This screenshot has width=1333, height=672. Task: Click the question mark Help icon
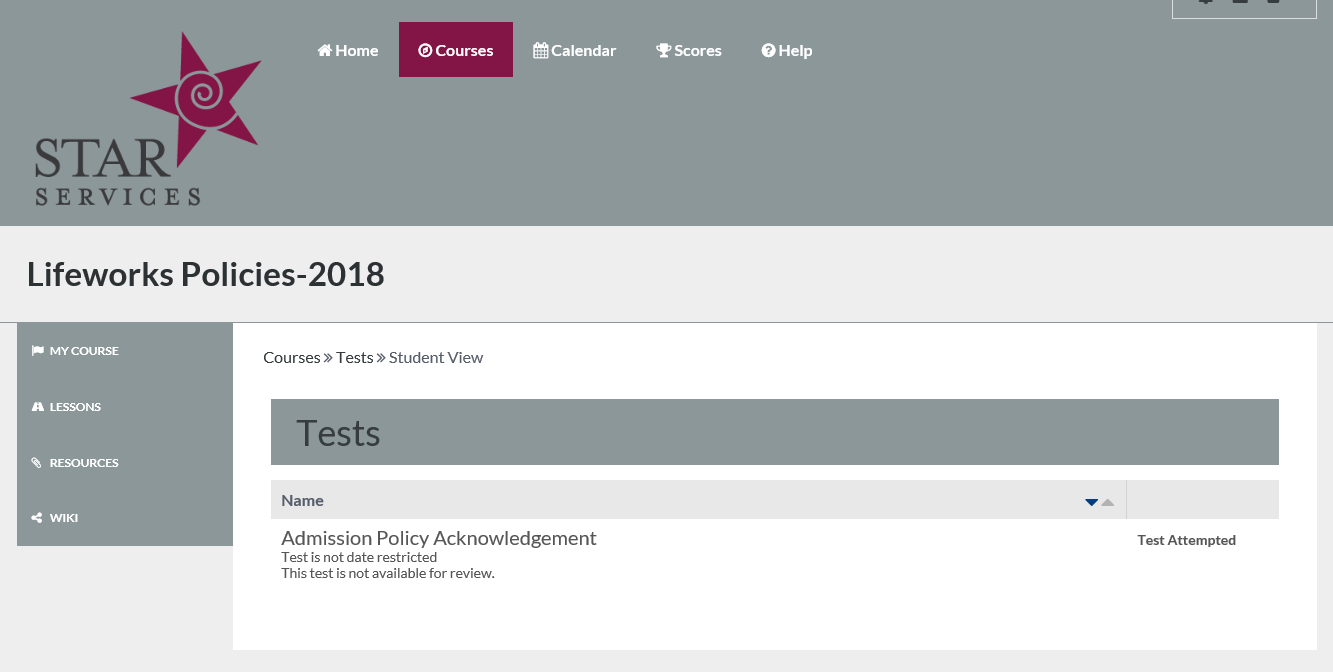[x=768, y=50]
